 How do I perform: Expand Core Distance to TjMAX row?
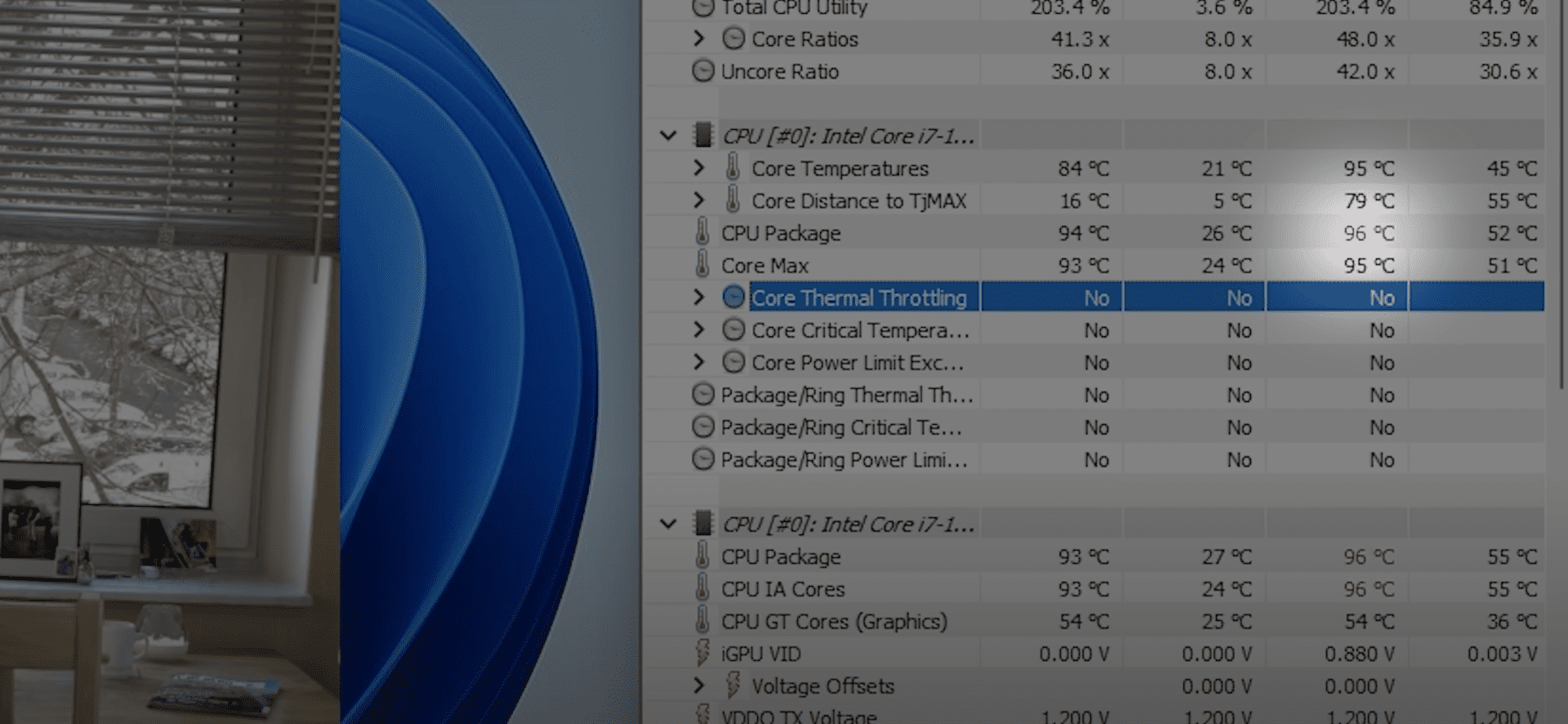pos(698,200)
